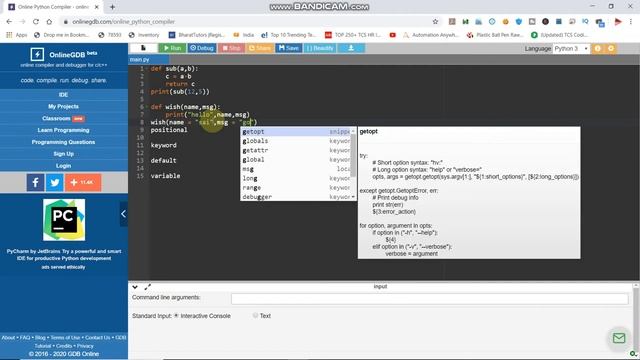Viewport: 640px width, 360px height.
Task: Click the keyword text on line 11
Action: [x=163, y=145]
